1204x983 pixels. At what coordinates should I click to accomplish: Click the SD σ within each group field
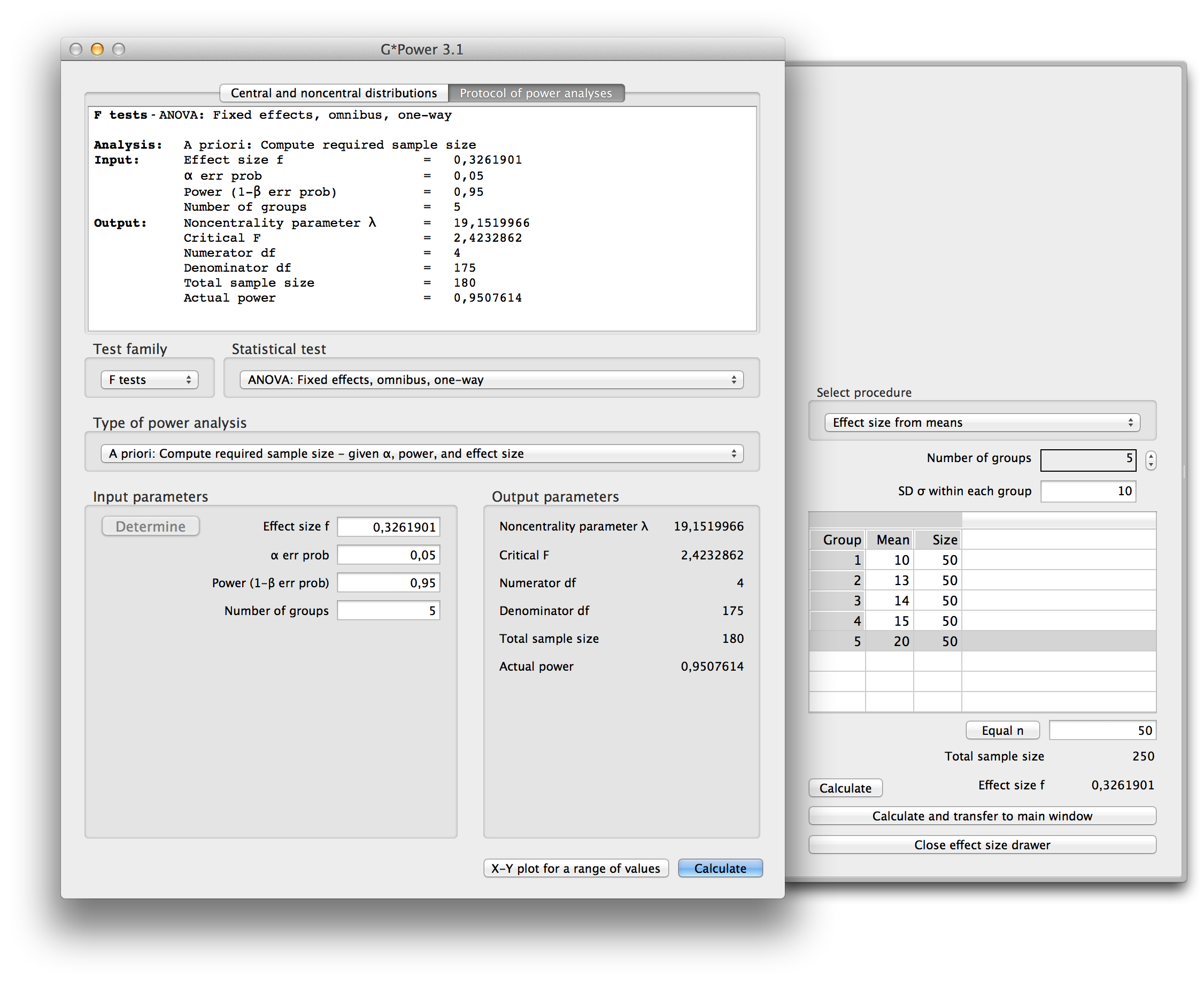coord(1087,491)
